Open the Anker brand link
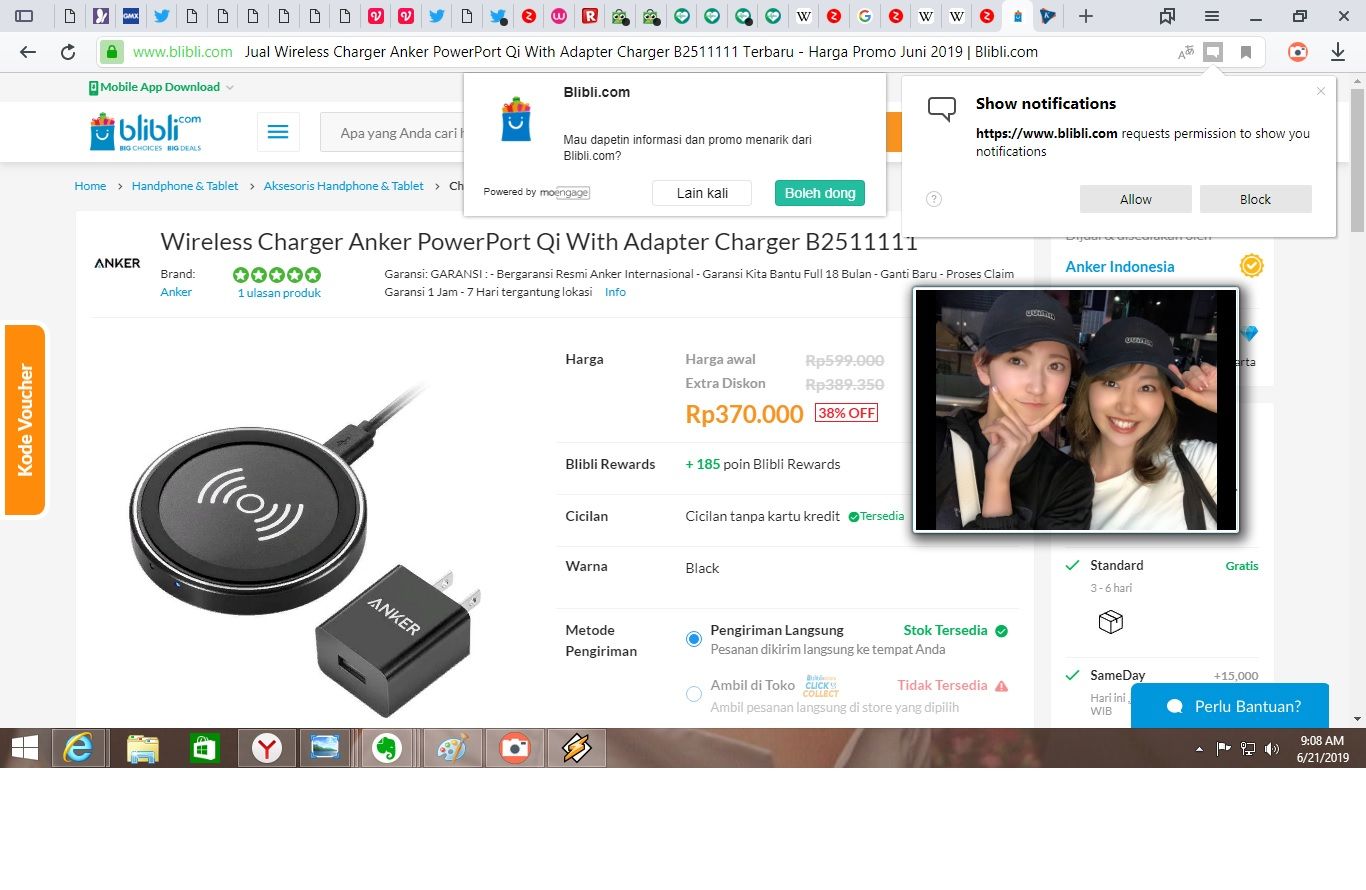Viewport: 1366px width, 890px height. point(176,292)
